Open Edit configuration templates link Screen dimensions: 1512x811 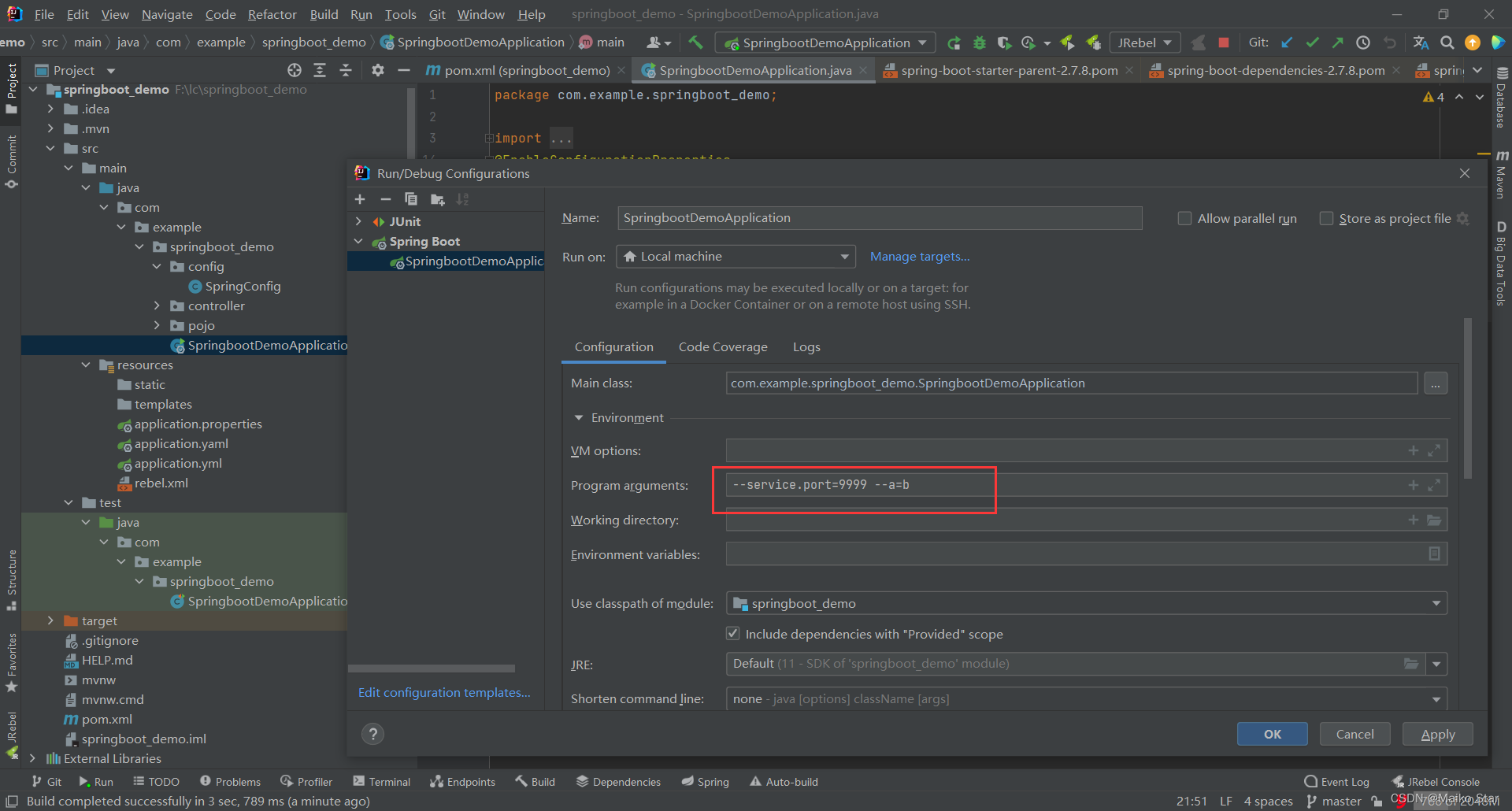[444, 692]
